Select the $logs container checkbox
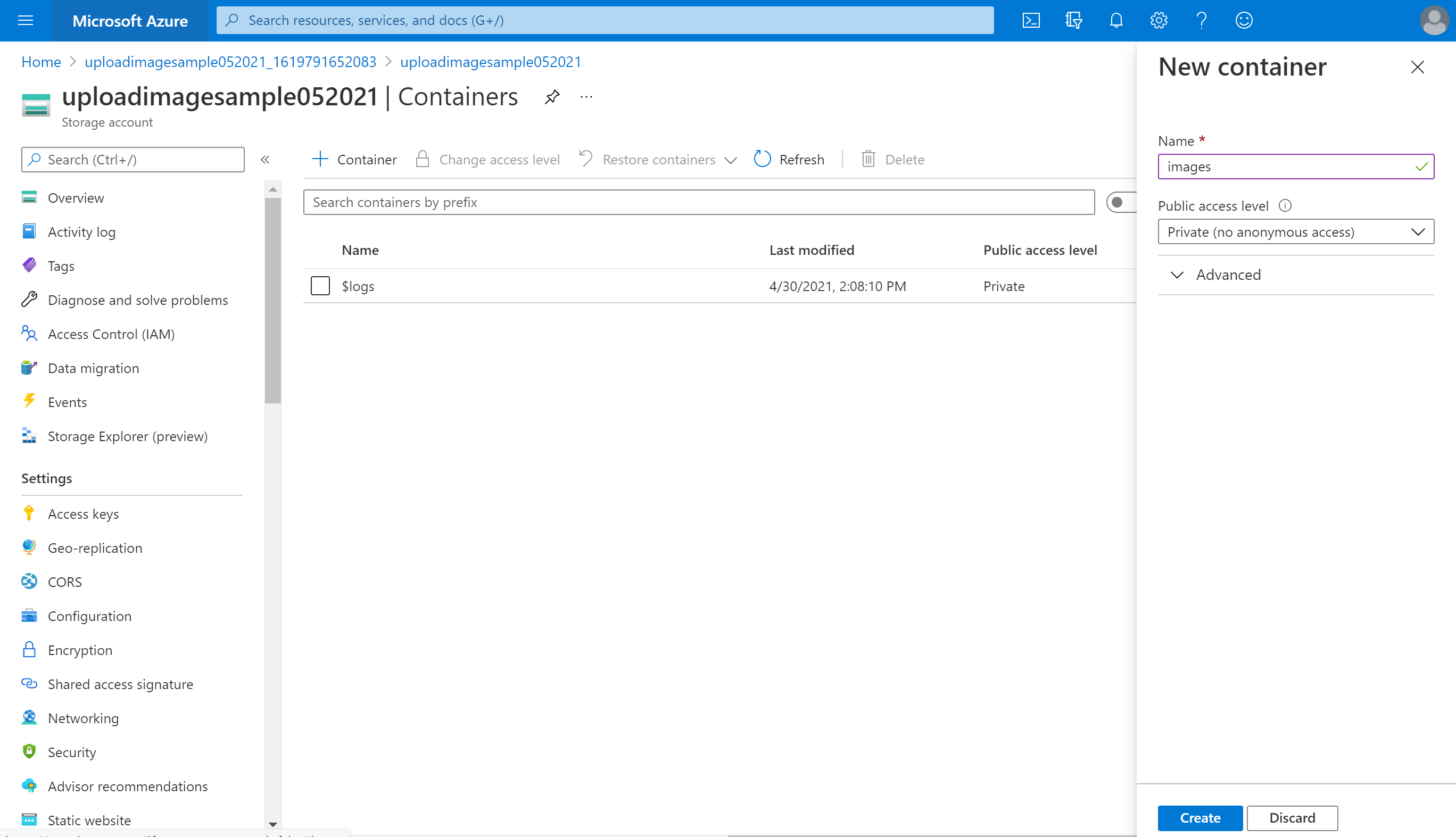Viewport: 1456px width, 837px height. point(320,286)
